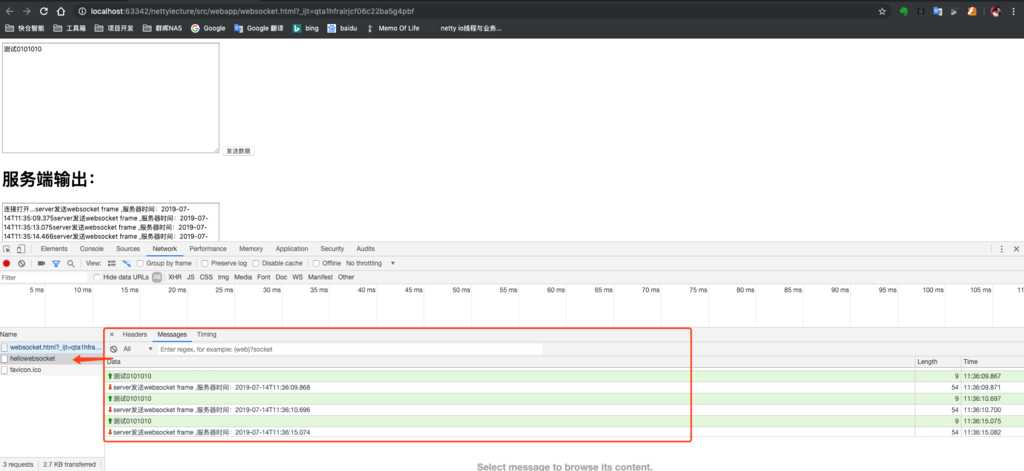Viewport: 1024px width, 471px height.
Task: Activate the inspect element picker icon
Action: pos(7,249)
